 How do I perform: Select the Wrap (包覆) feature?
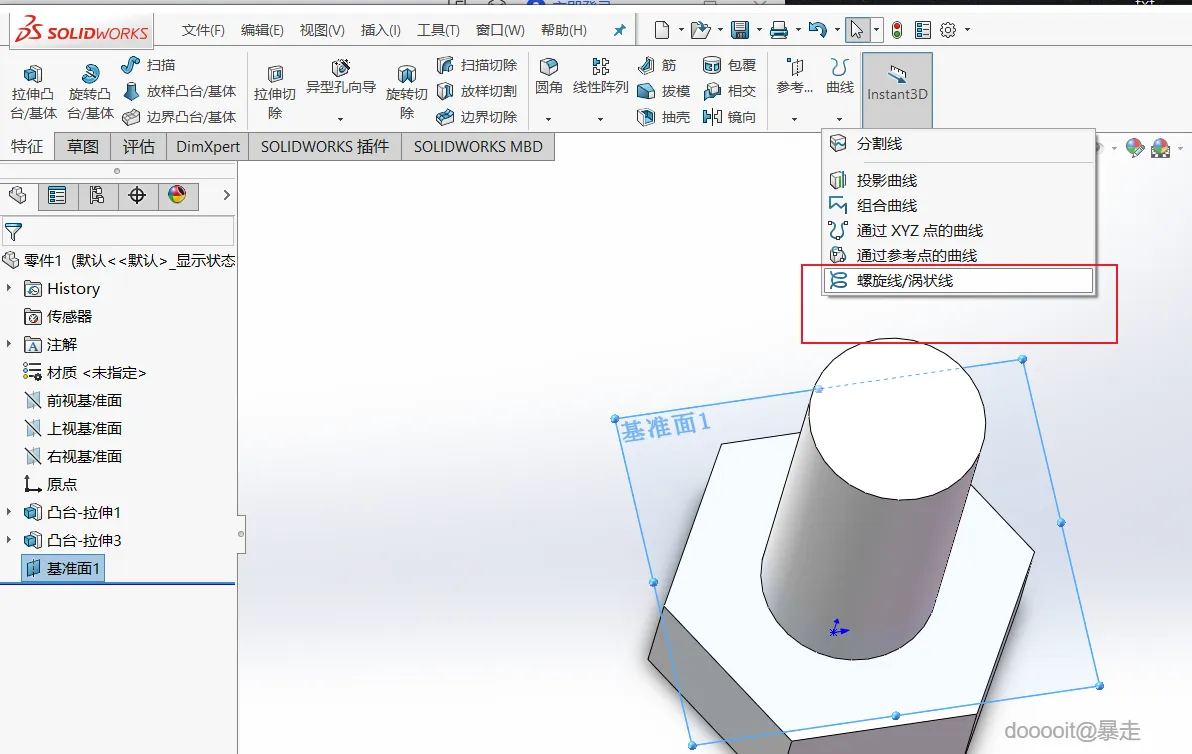729,65
